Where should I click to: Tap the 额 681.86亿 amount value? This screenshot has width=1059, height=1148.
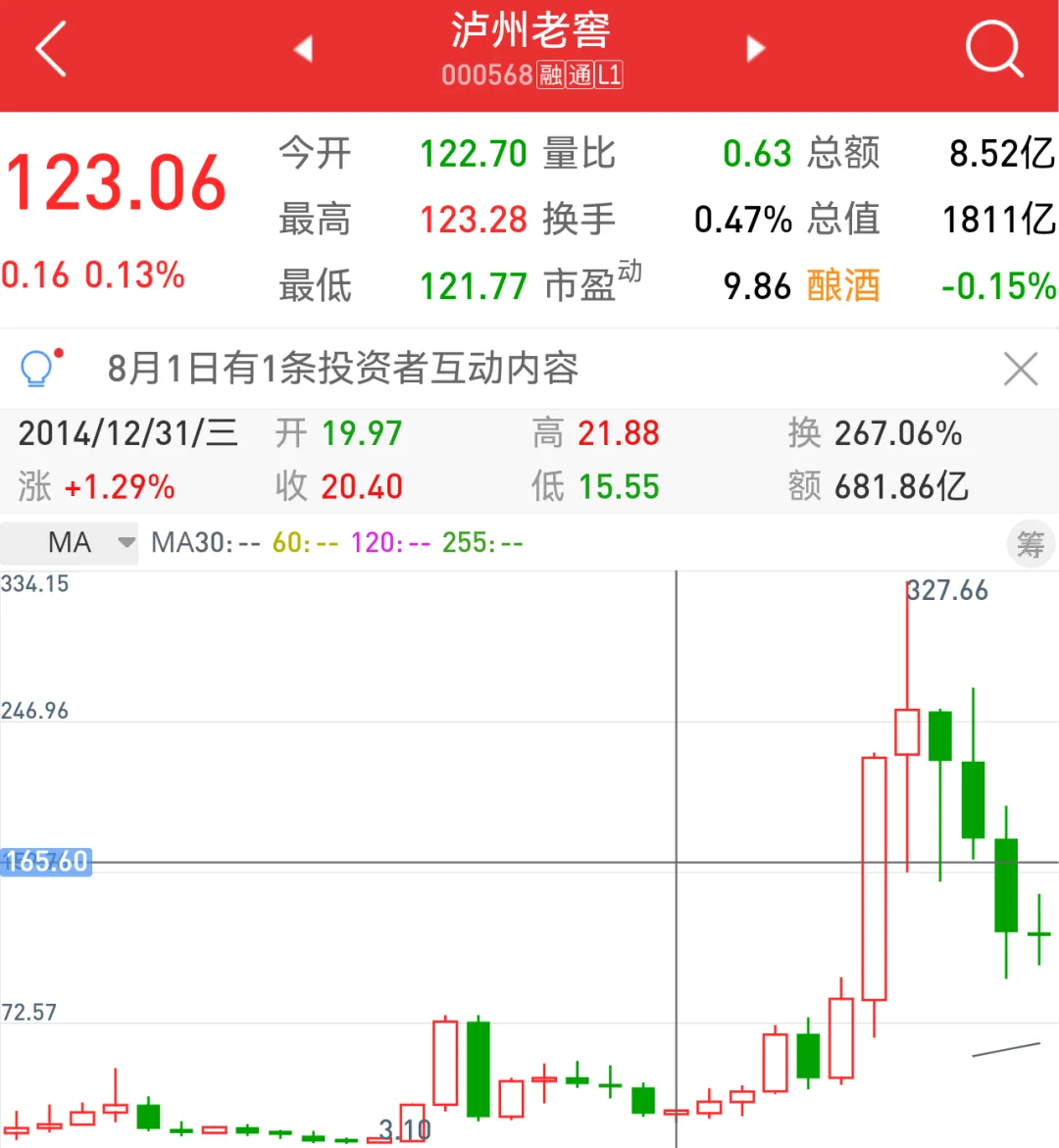coord(901,487)
